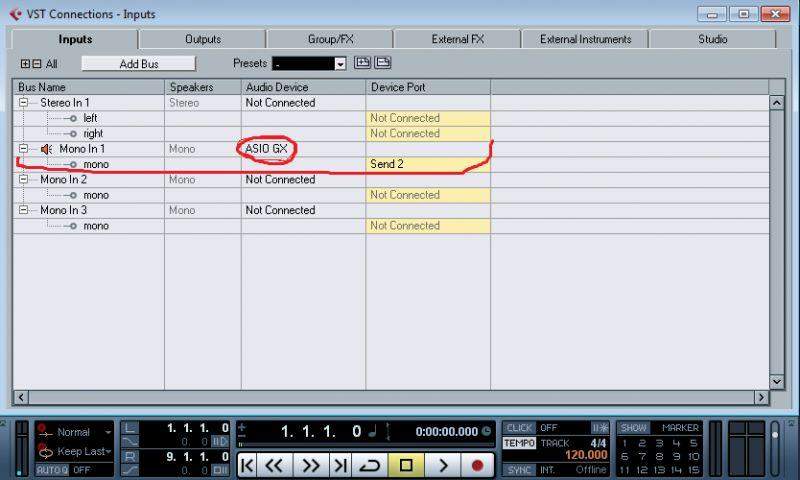Viewport: 800px width, 480px height.
Task: Click the SHOW markers button
Action: (x=633, y=428)
